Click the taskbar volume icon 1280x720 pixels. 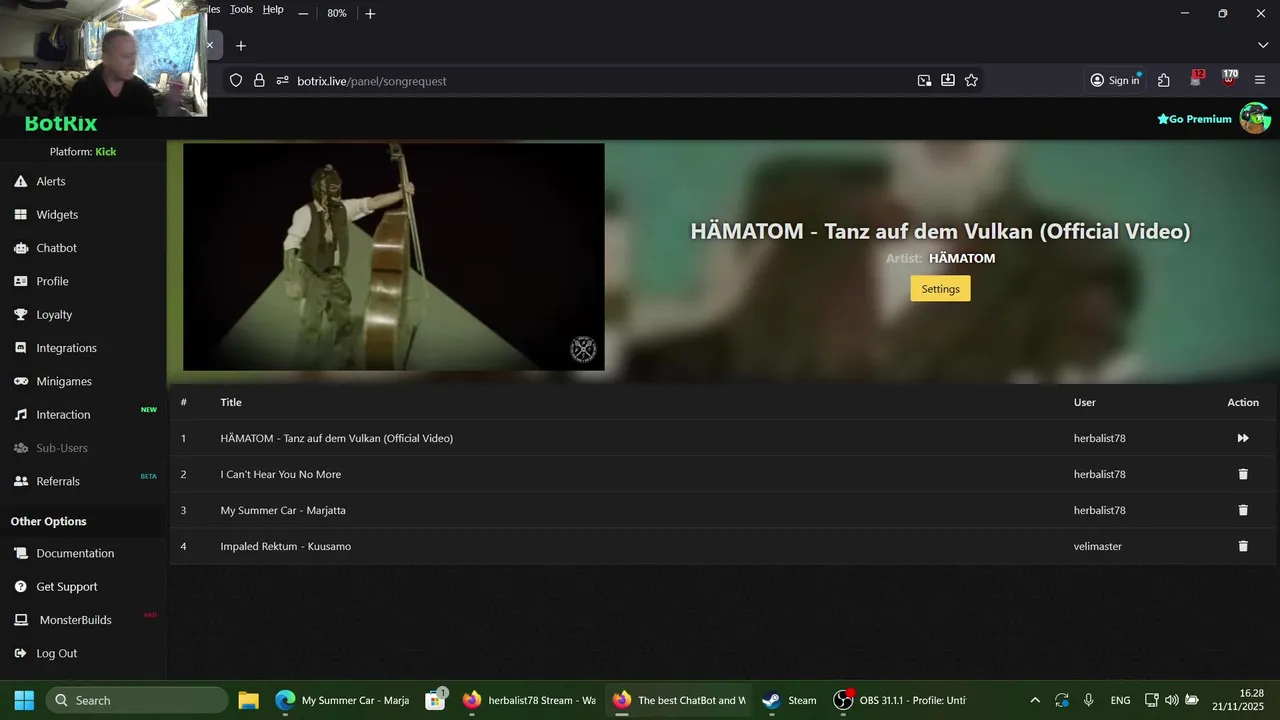[x=1171, y=700]
